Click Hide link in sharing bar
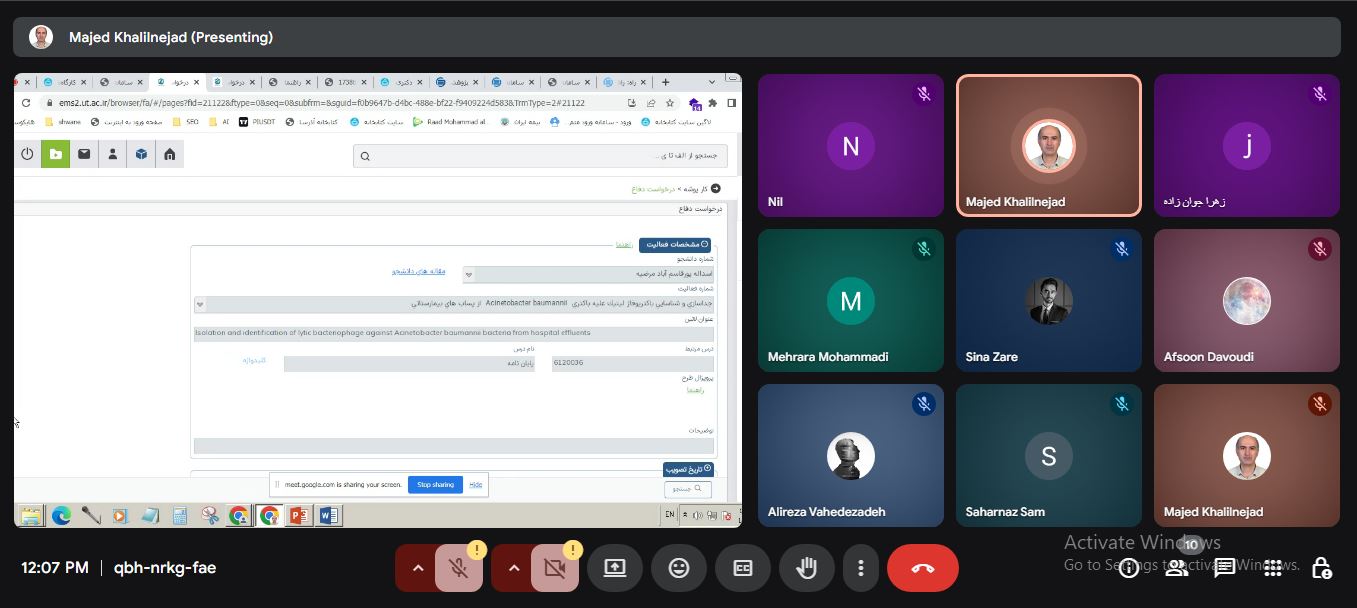 coord(476,485)
